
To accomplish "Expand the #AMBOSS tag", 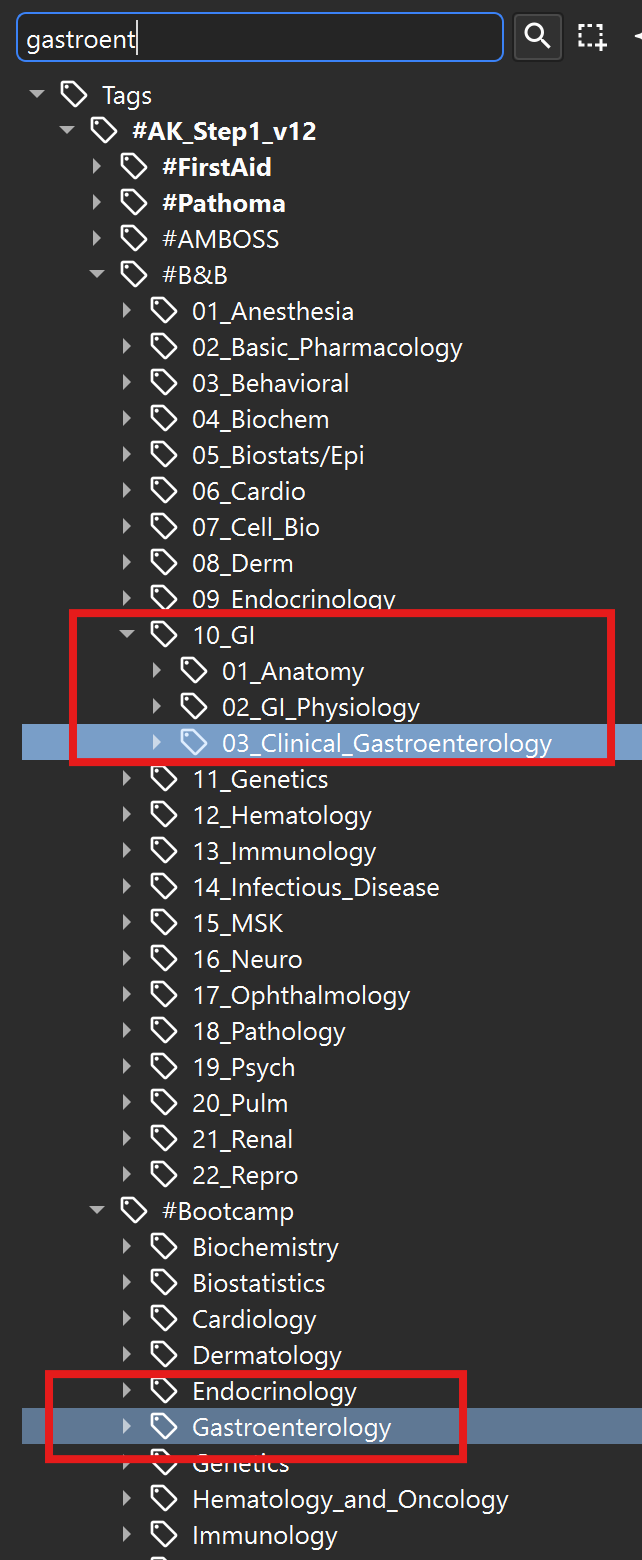I will point(97,239).
